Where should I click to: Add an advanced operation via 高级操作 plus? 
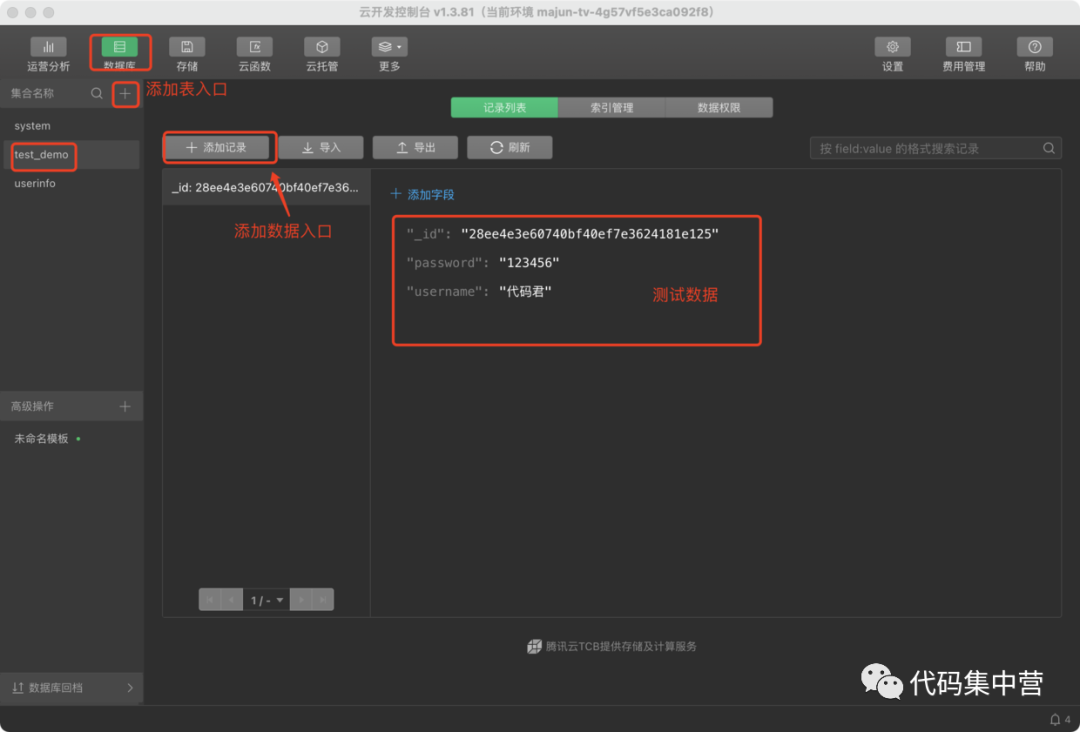[x=125, y=406]
